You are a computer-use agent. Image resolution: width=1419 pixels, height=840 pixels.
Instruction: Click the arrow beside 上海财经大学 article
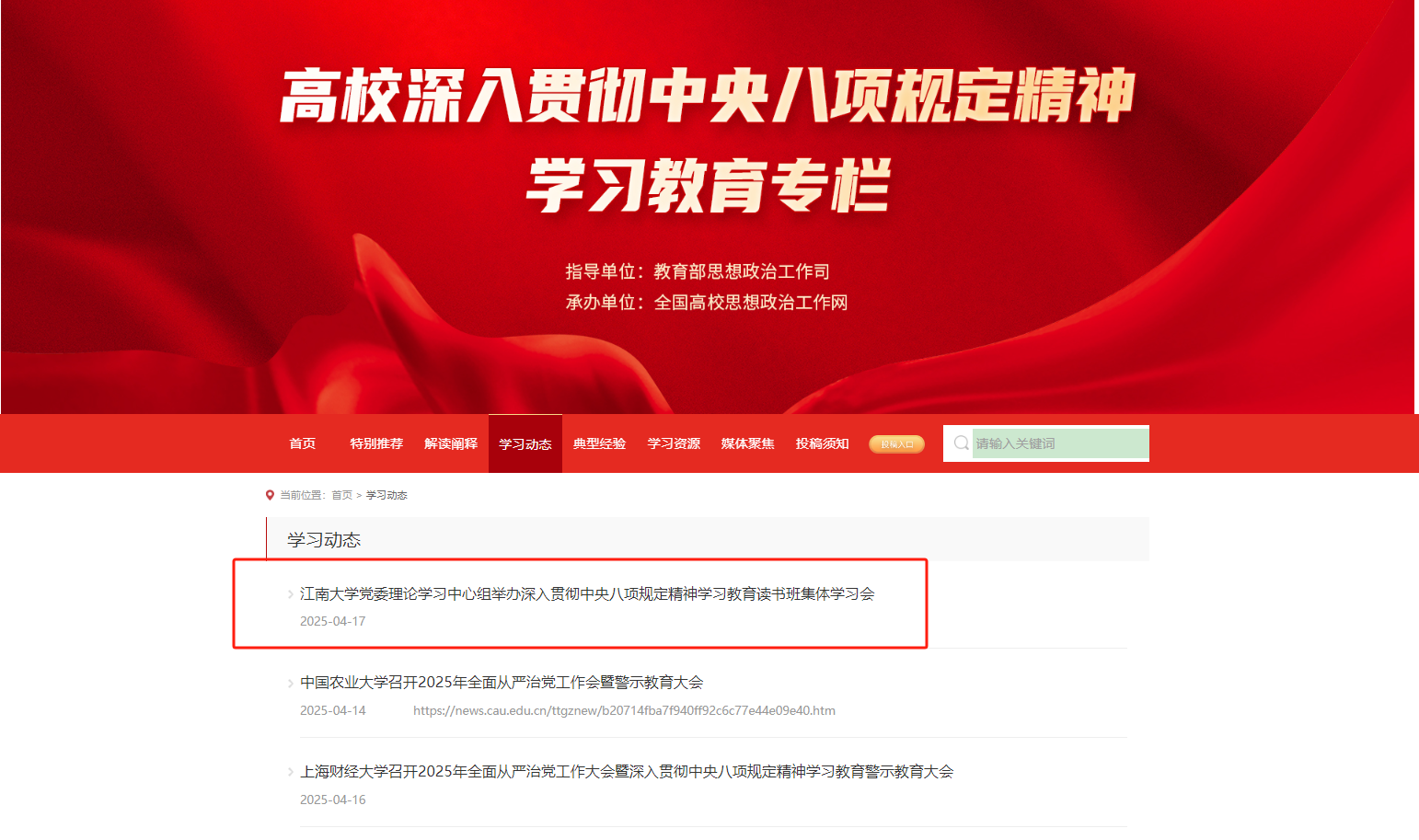[x=291, y=773]
